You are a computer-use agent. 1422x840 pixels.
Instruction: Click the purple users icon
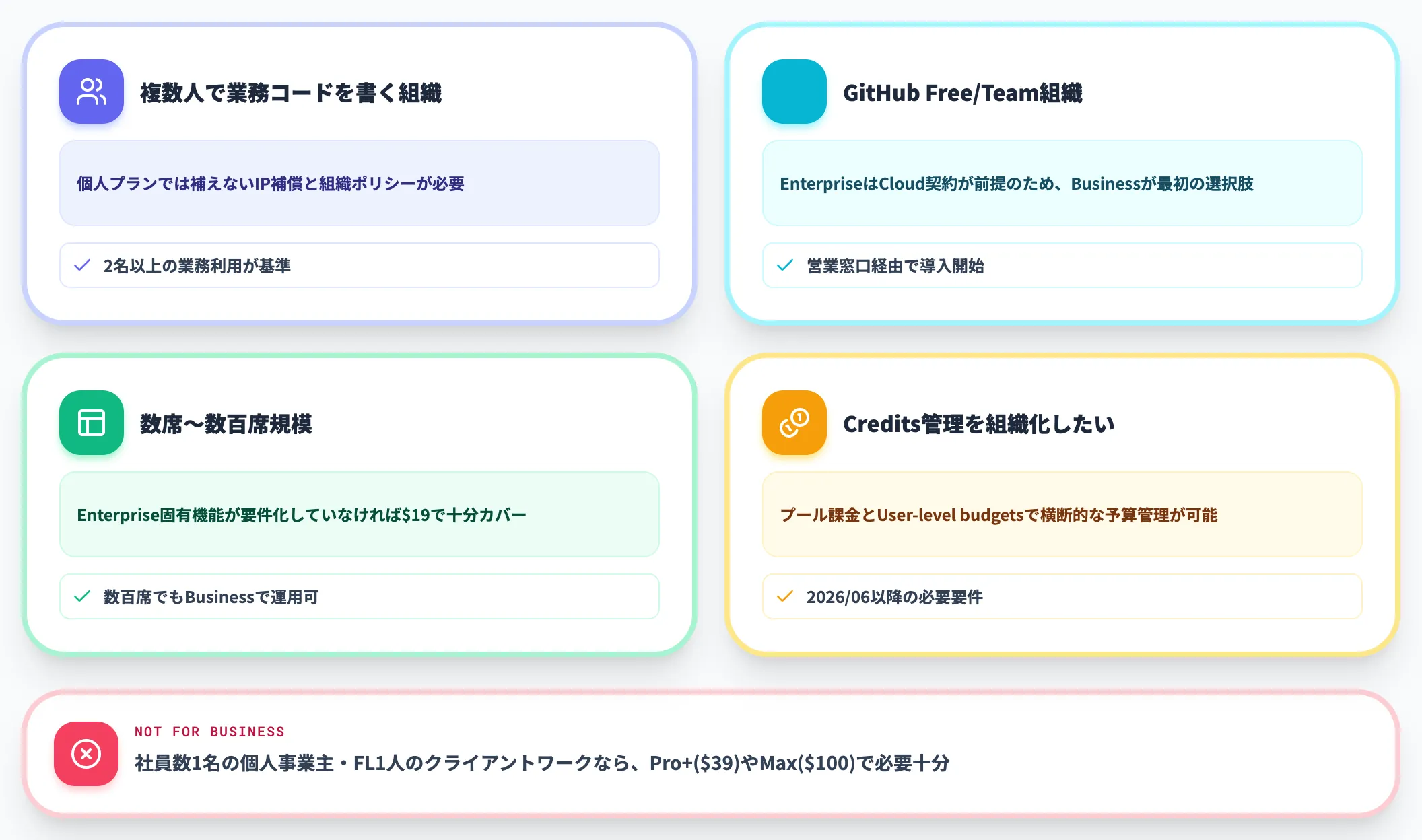click(92, 92)
